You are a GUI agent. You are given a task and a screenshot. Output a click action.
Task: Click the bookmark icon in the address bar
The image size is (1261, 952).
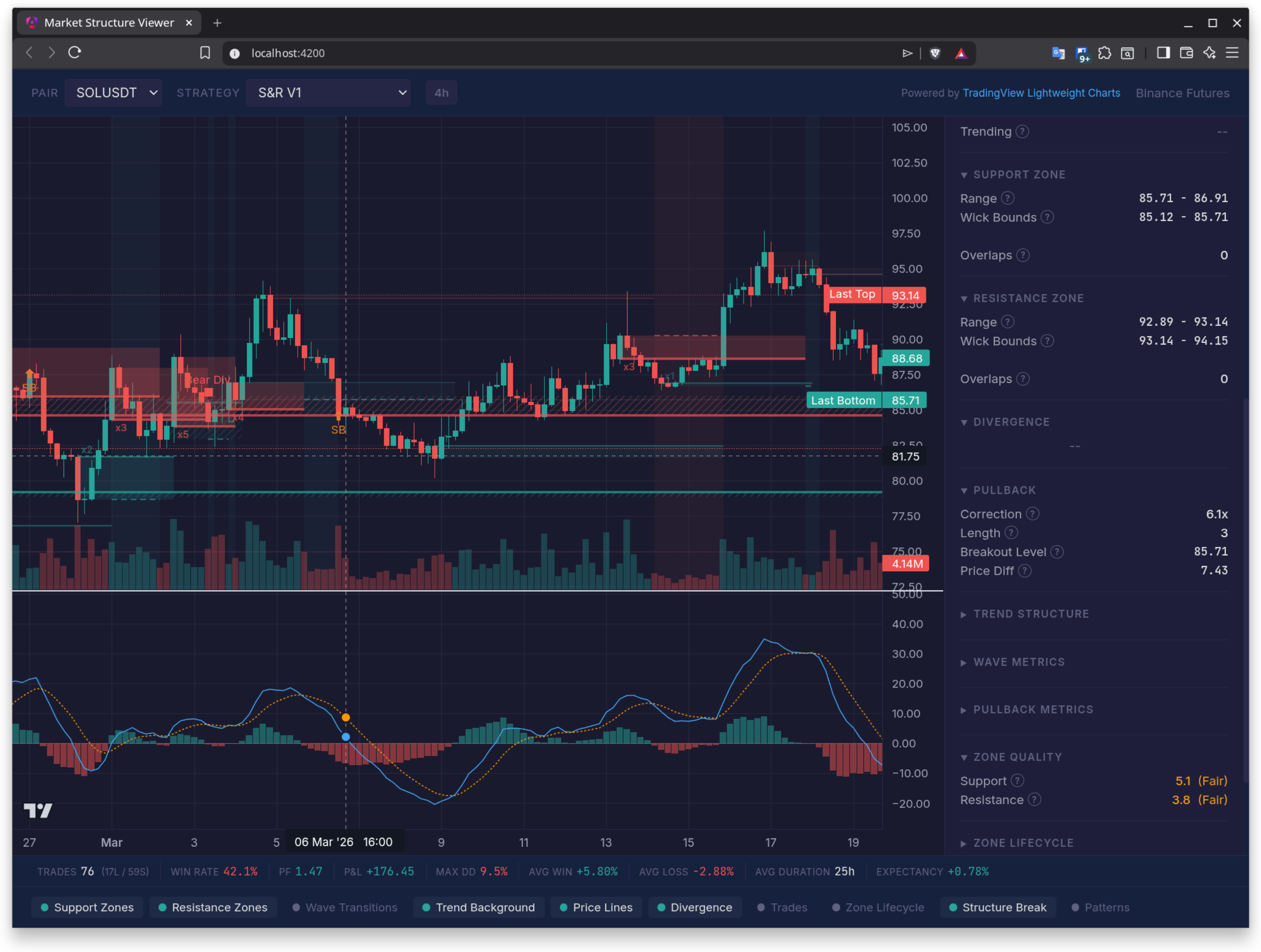pos(205,53)
